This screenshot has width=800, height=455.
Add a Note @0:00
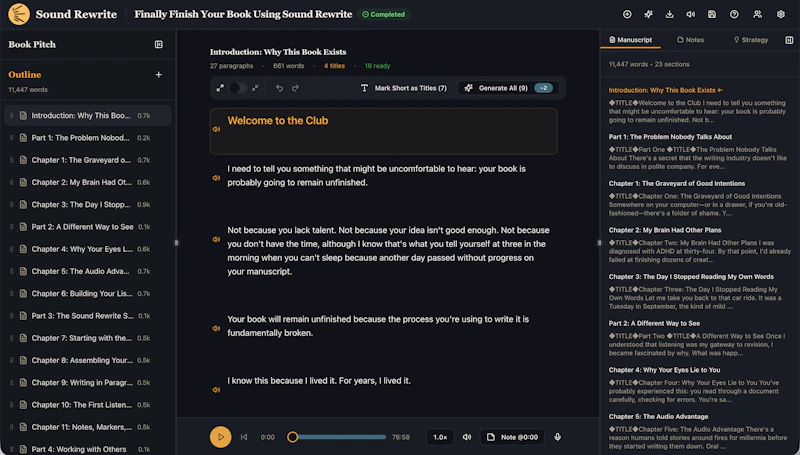(x=512, y=437)
